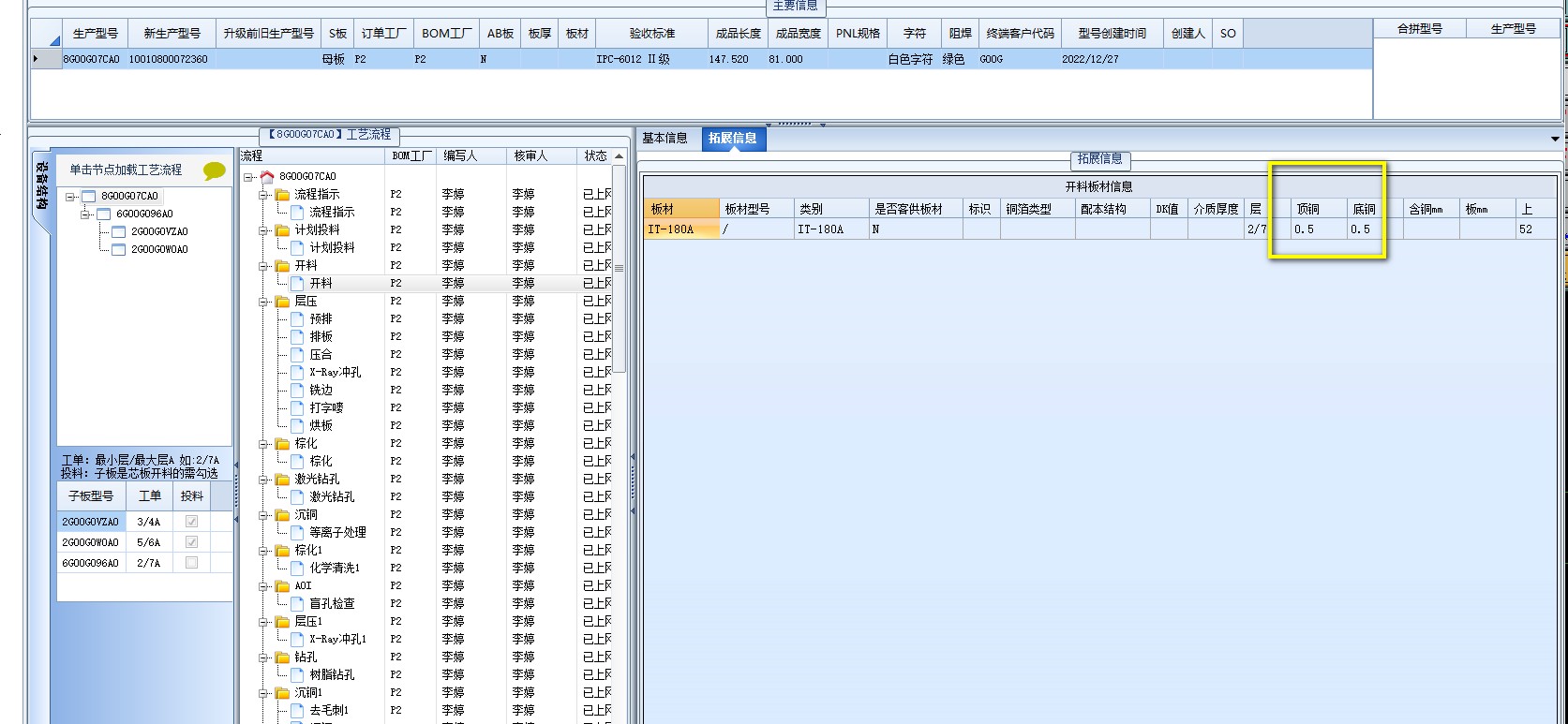Click the document icon beside 树脂钻孔
This screenshot has width=1568, height=724.
(x=297, y=674)
